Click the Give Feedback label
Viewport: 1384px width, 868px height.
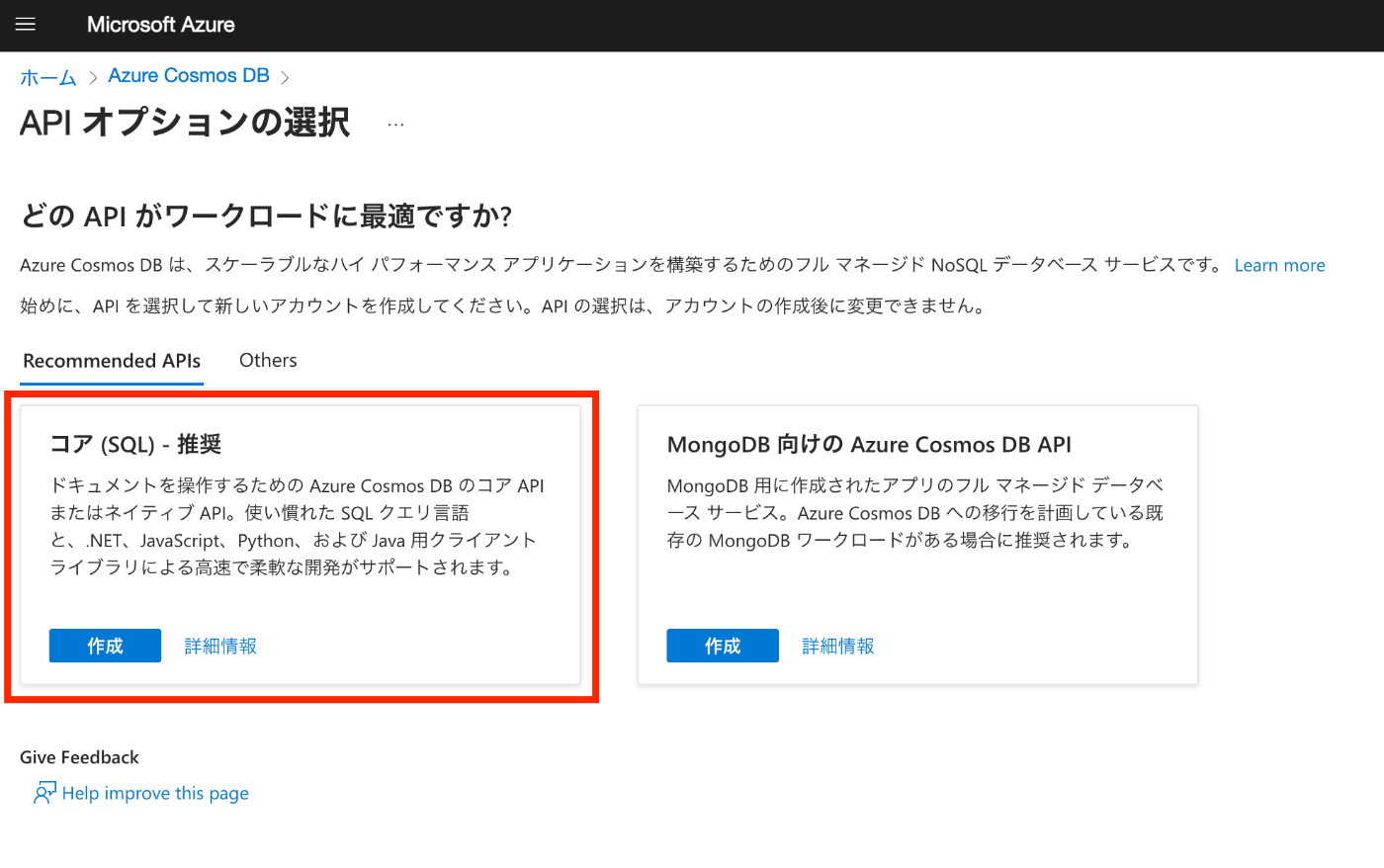(79, 757)
